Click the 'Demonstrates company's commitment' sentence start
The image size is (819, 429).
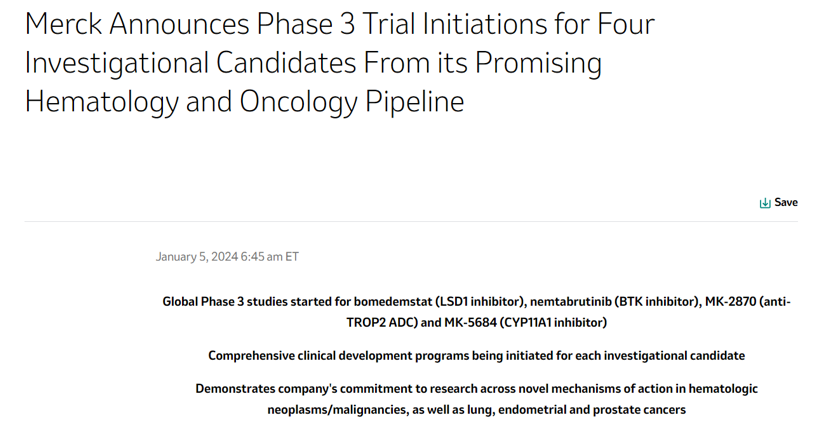(298, 388)
